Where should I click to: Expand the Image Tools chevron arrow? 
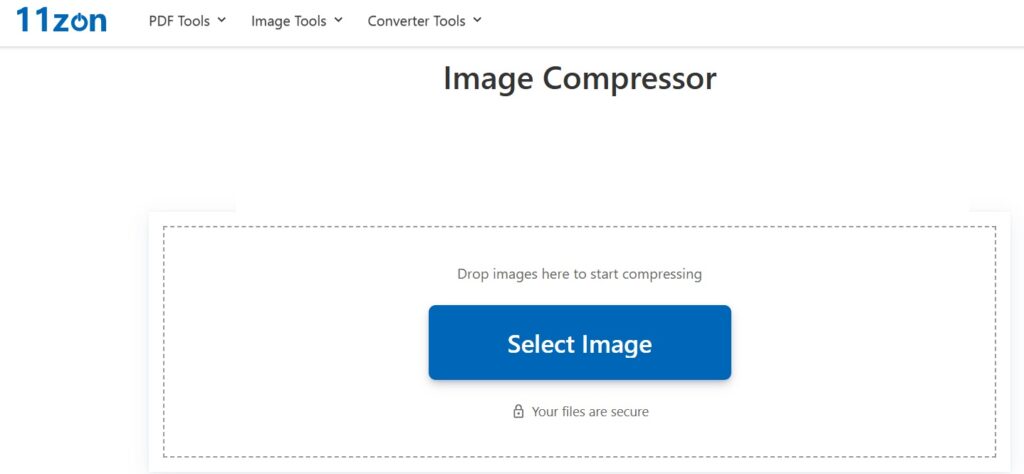338,20
